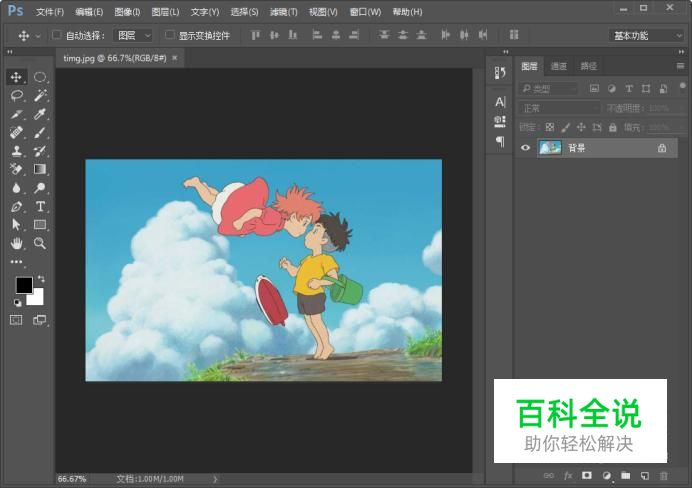Open the 基本功能 workspace dropdown
Image resolution: width=692 pixels, height=488 pixels.
[646, 35]
